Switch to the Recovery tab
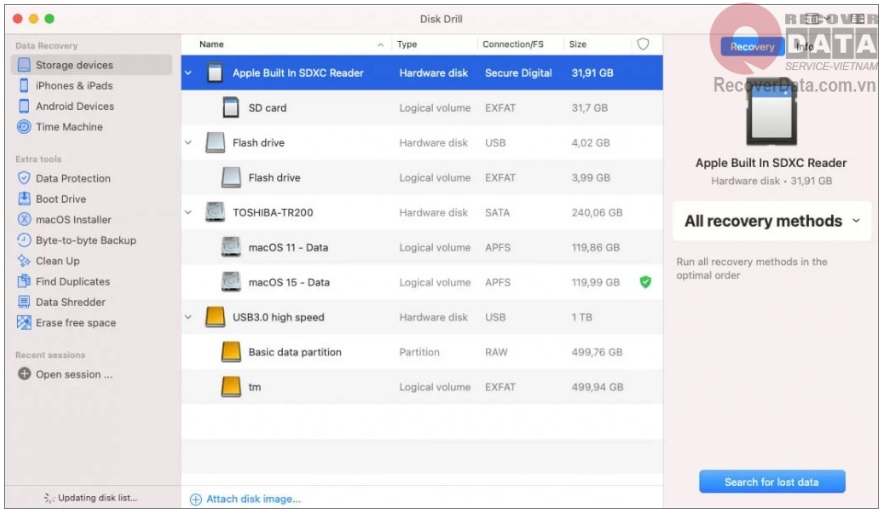 752,47
